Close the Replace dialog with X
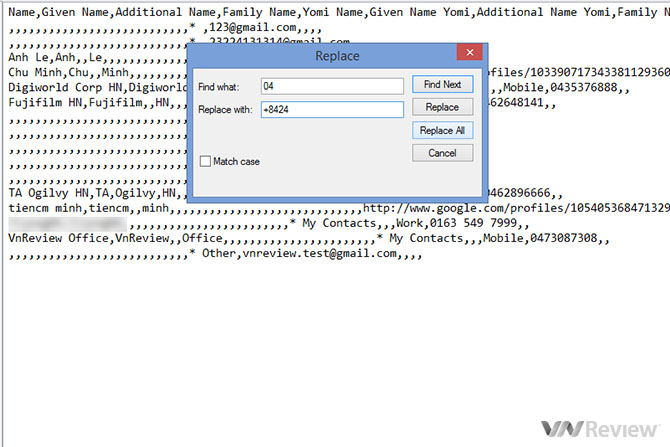The height and width of the screenshot is (447, 670). (x=466, y=55)
